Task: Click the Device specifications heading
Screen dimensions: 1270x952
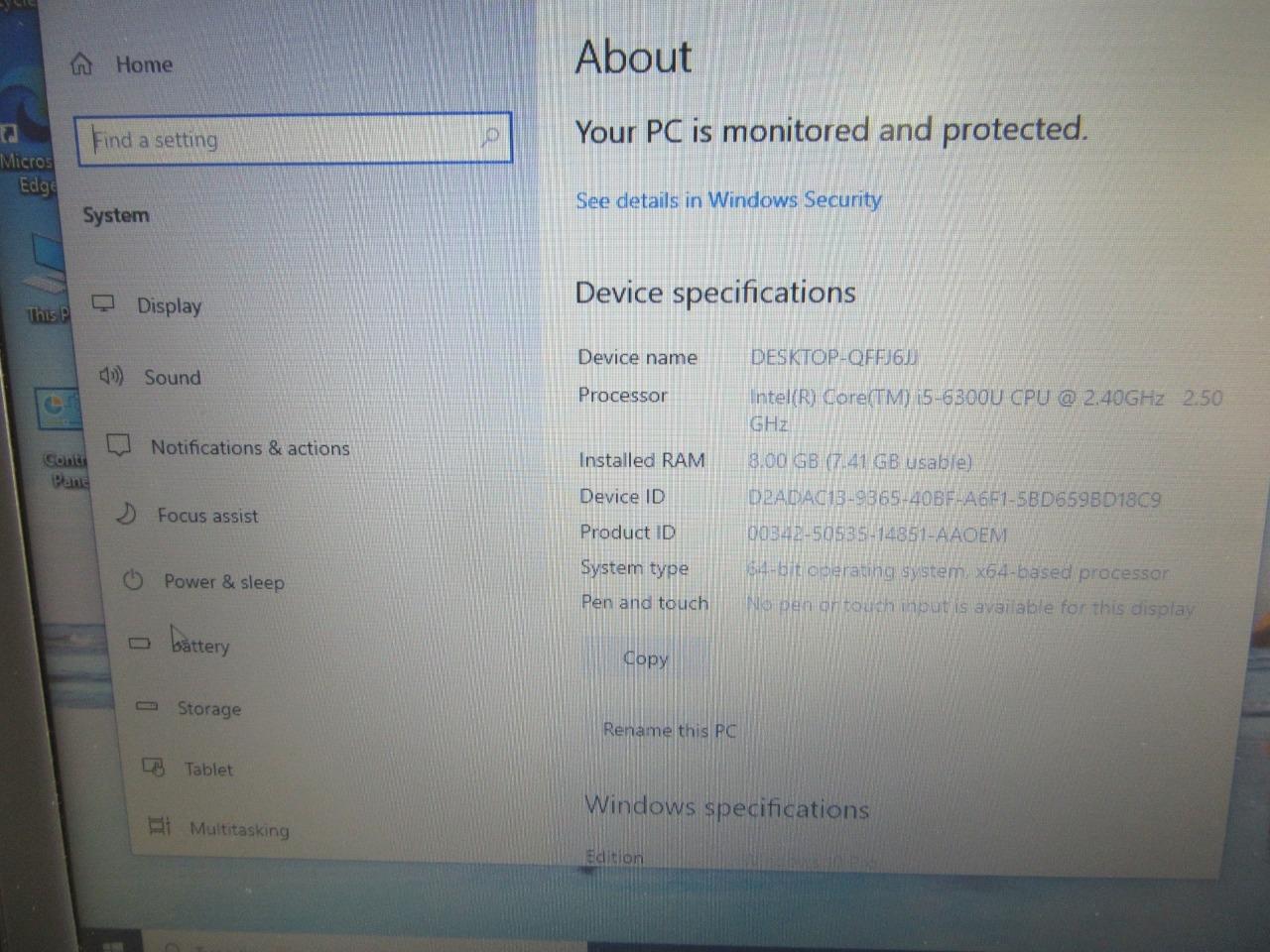Action: pos(715,293)
